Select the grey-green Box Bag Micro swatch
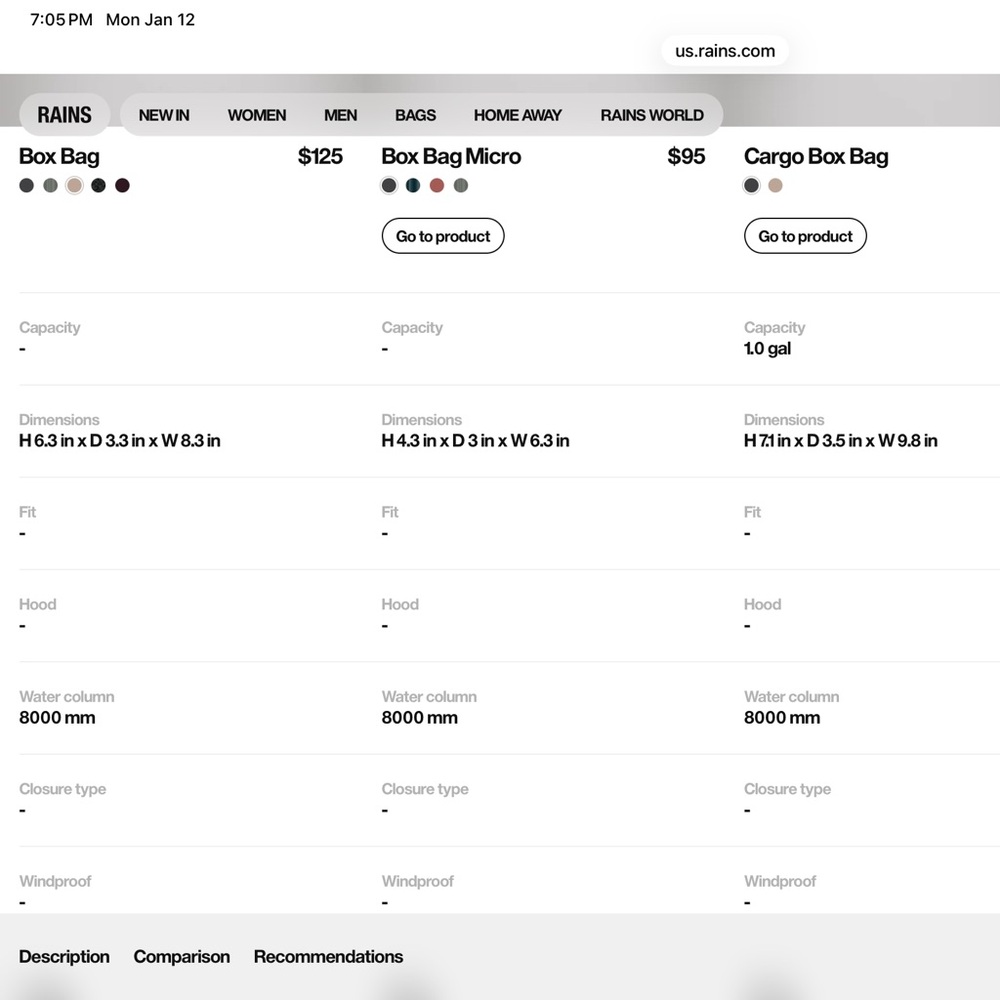This screenshot has height=1000, width=1000. click(x=461, y=186)
